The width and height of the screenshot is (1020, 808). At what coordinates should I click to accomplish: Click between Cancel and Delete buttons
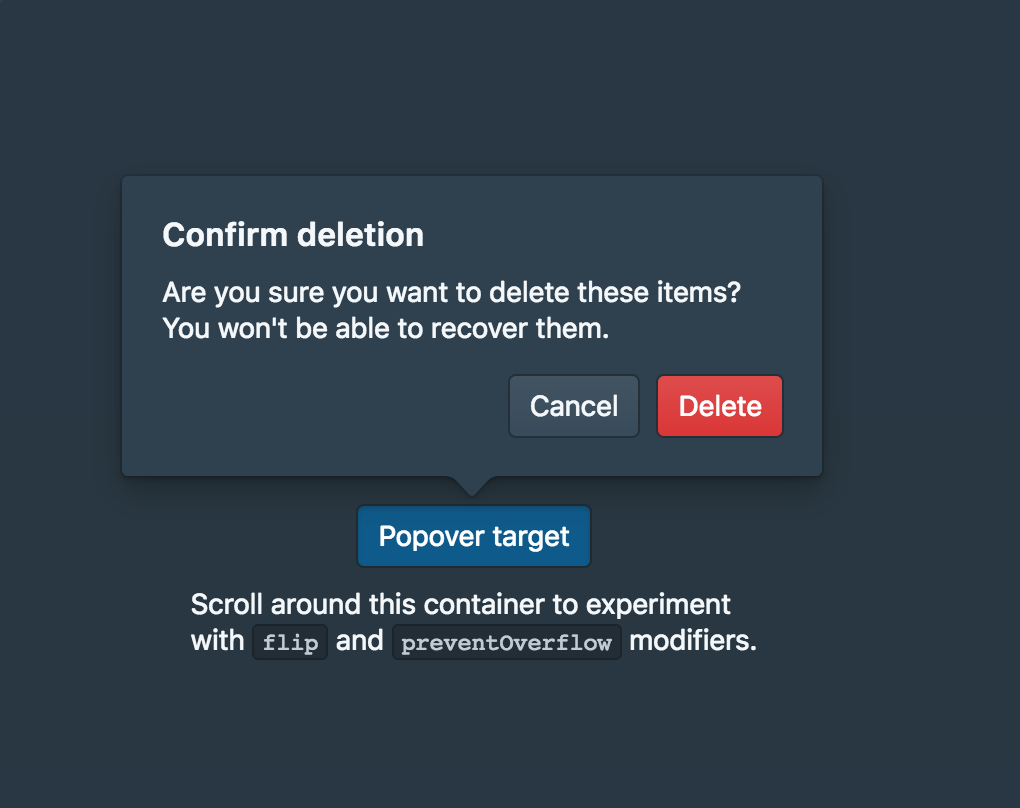648,406
